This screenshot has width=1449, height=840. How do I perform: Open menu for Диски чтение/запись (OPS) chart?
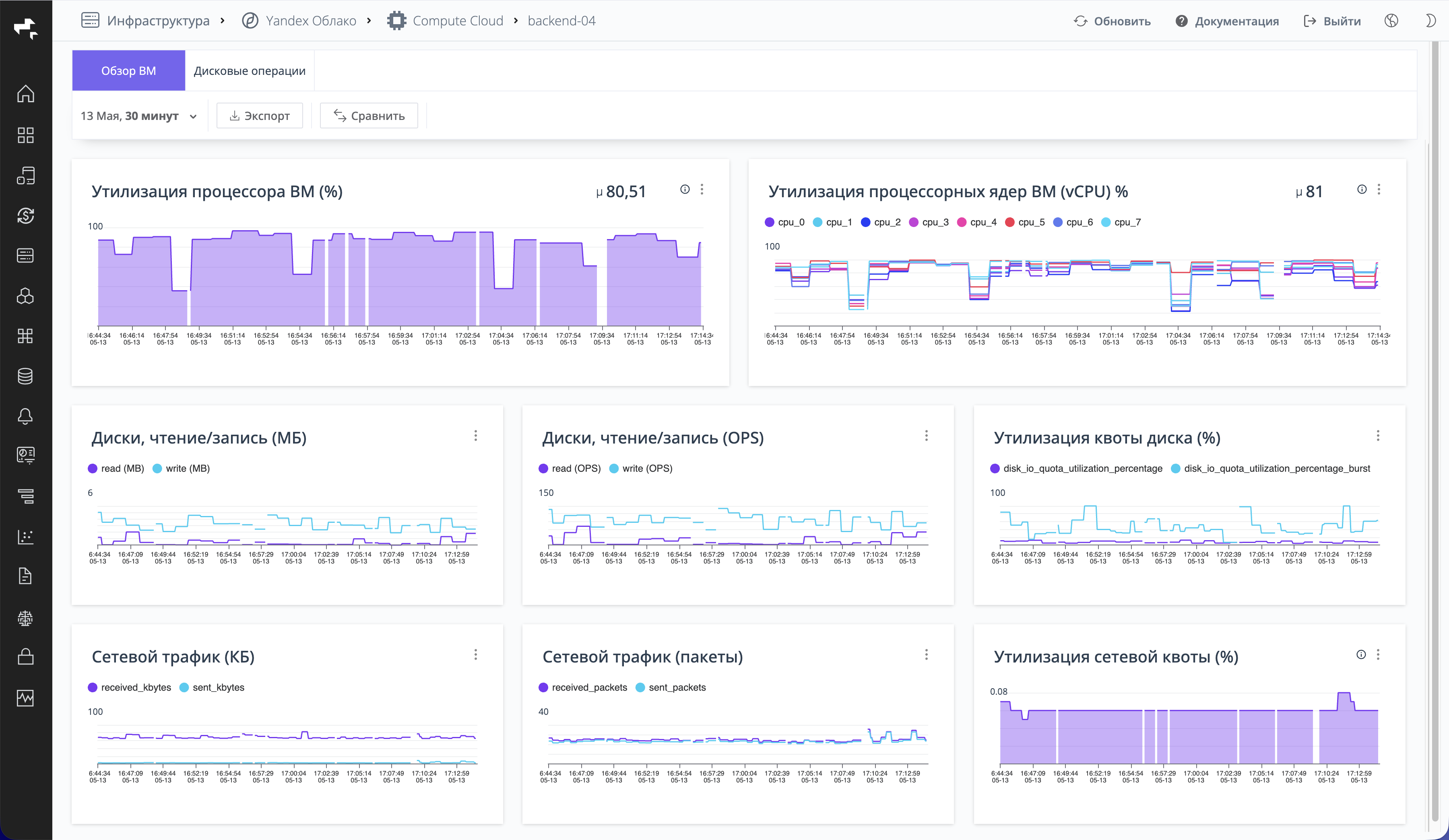[926, 436]
